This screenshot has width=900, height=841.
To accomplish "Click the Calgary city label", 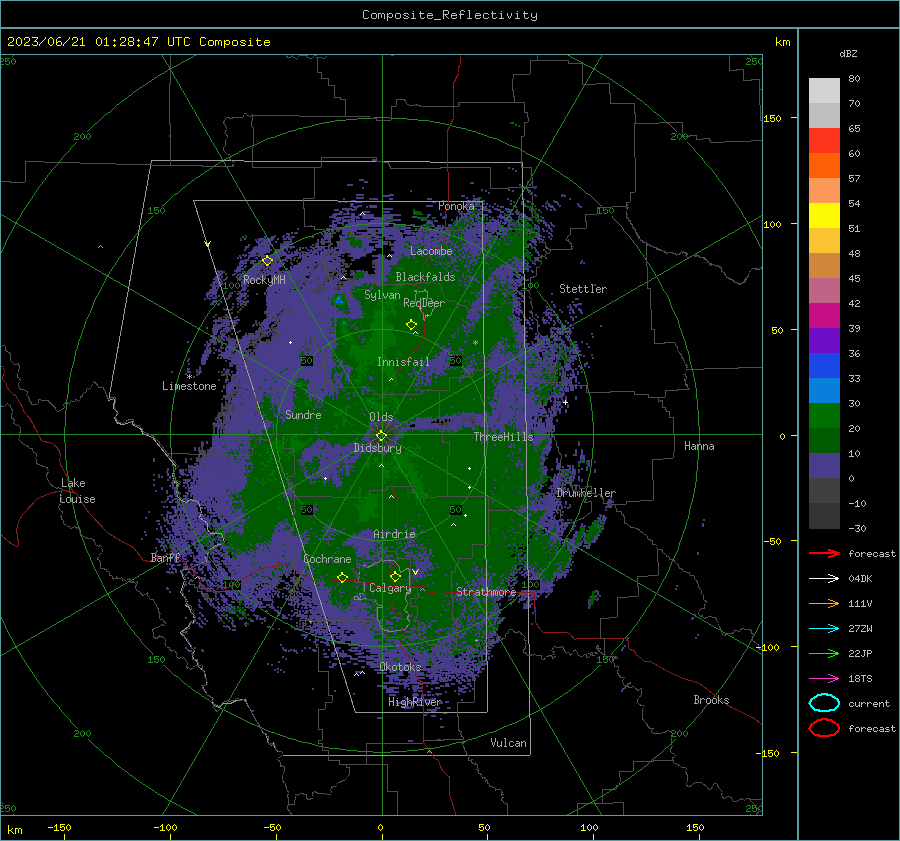I will (x=390, y=588).
